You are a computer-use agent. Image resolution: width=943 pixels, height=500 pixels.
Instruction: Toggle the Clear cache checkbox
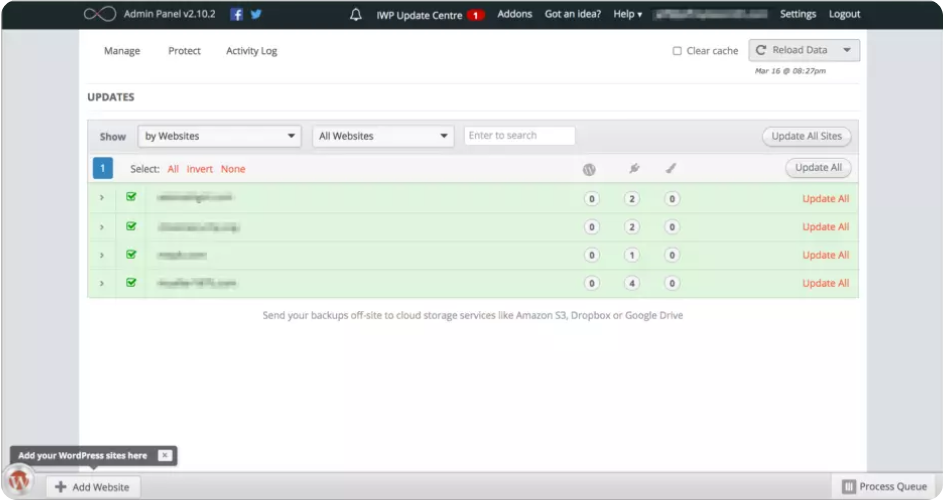pyautogui.click(x=677, y=51)
